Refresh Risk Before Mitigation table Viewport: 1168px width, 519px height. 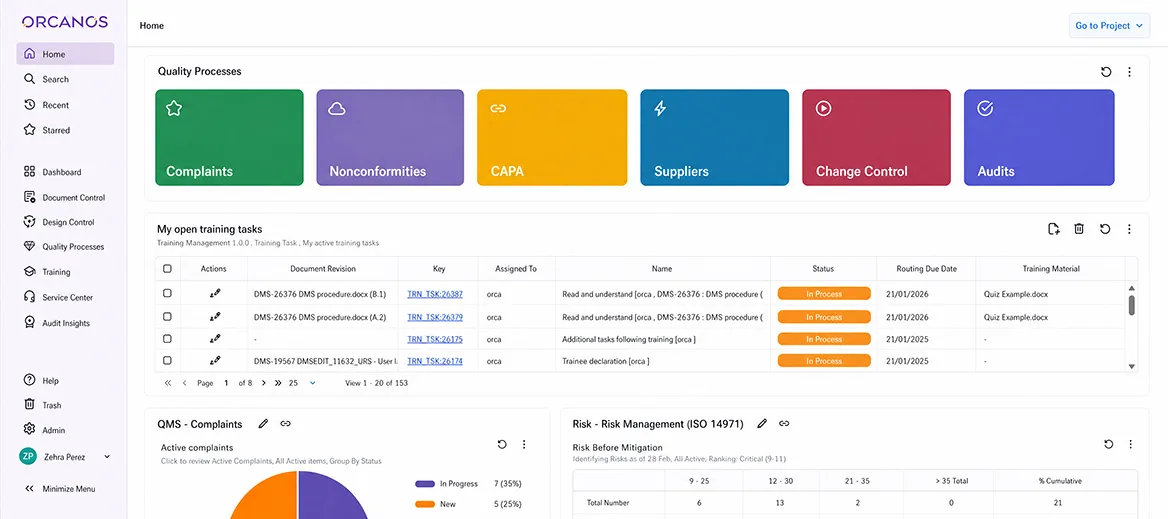1108,445
